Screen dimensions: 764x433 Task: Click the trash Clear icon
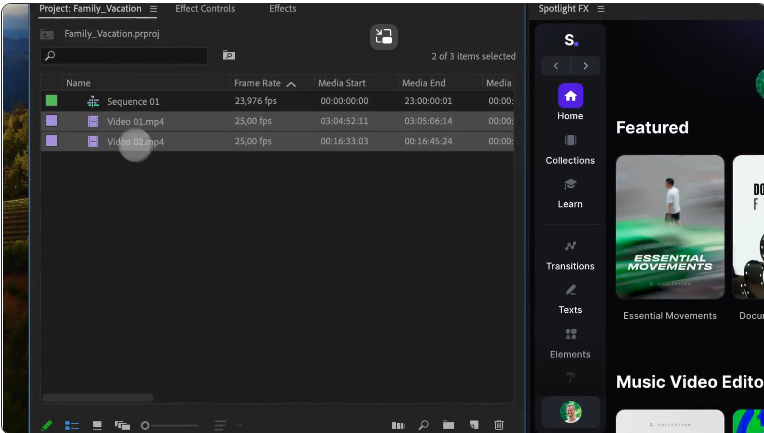[499, 425]
